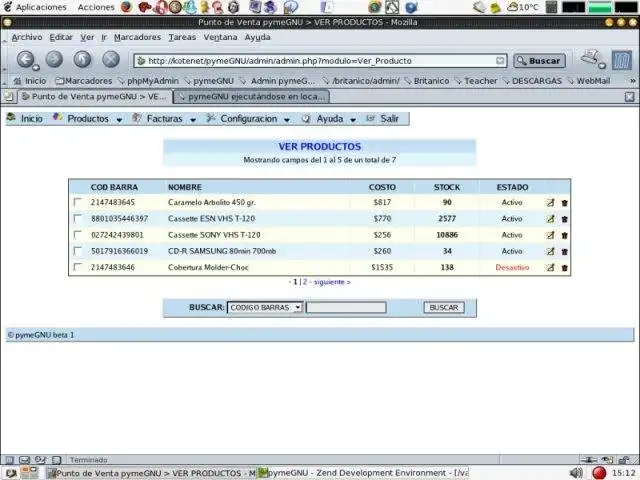
Task: Click the browser Stop button
Action: click(111, 60)
